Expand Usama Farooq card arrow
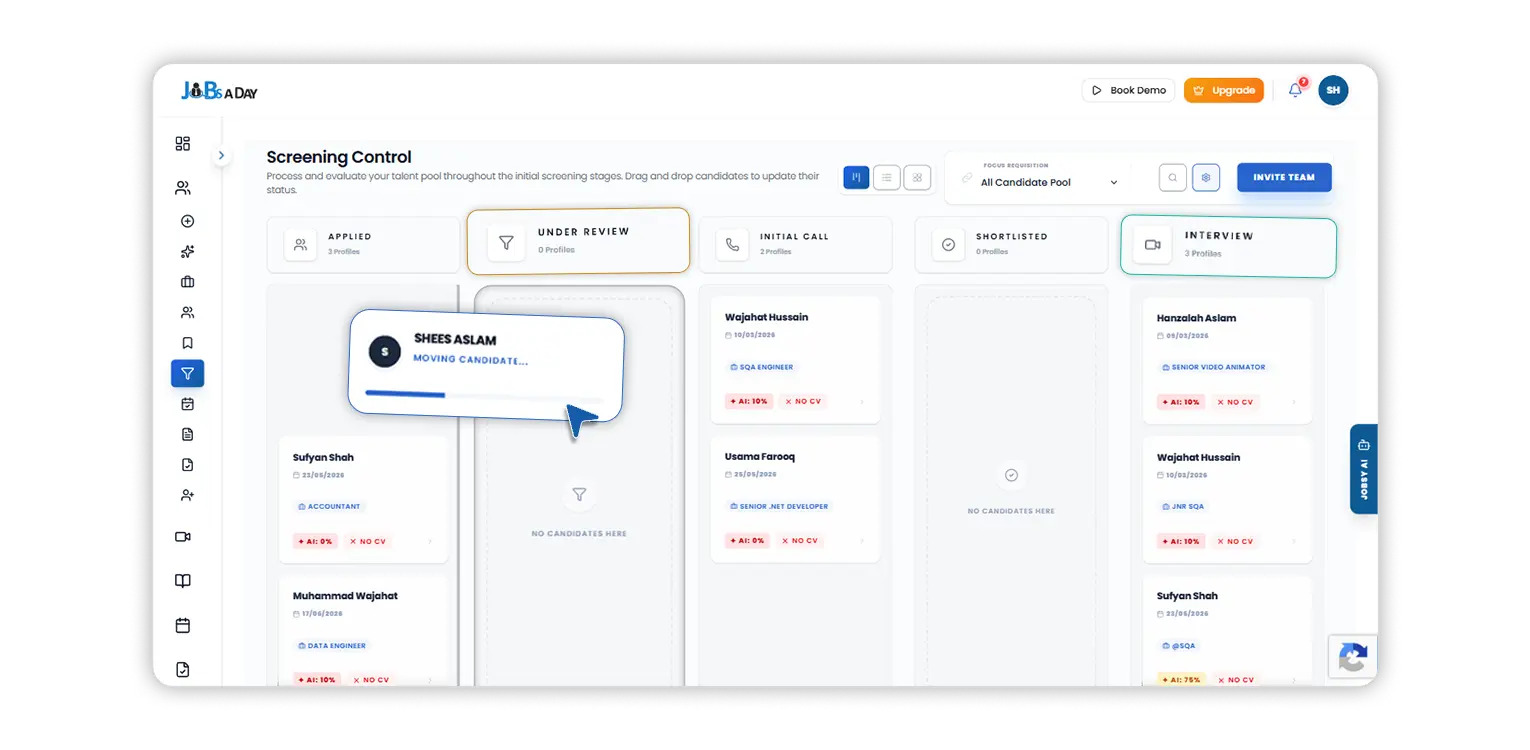Viewport: 1530px width, 750px height. tap(862, 541)
